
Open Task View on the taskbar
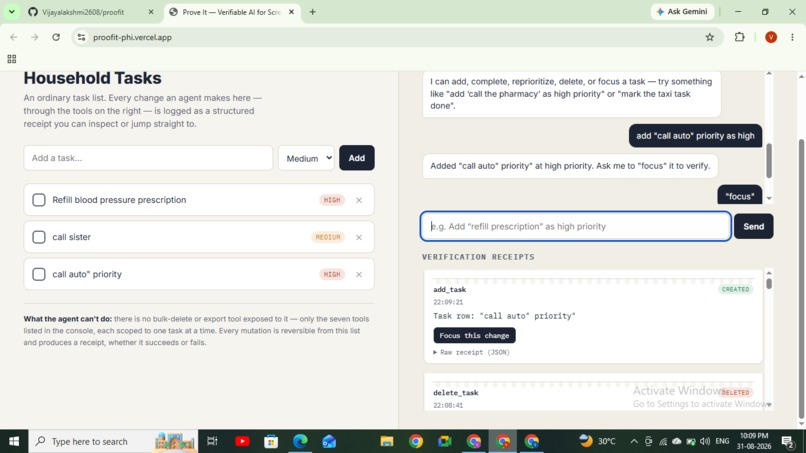(x=212, y=441)
